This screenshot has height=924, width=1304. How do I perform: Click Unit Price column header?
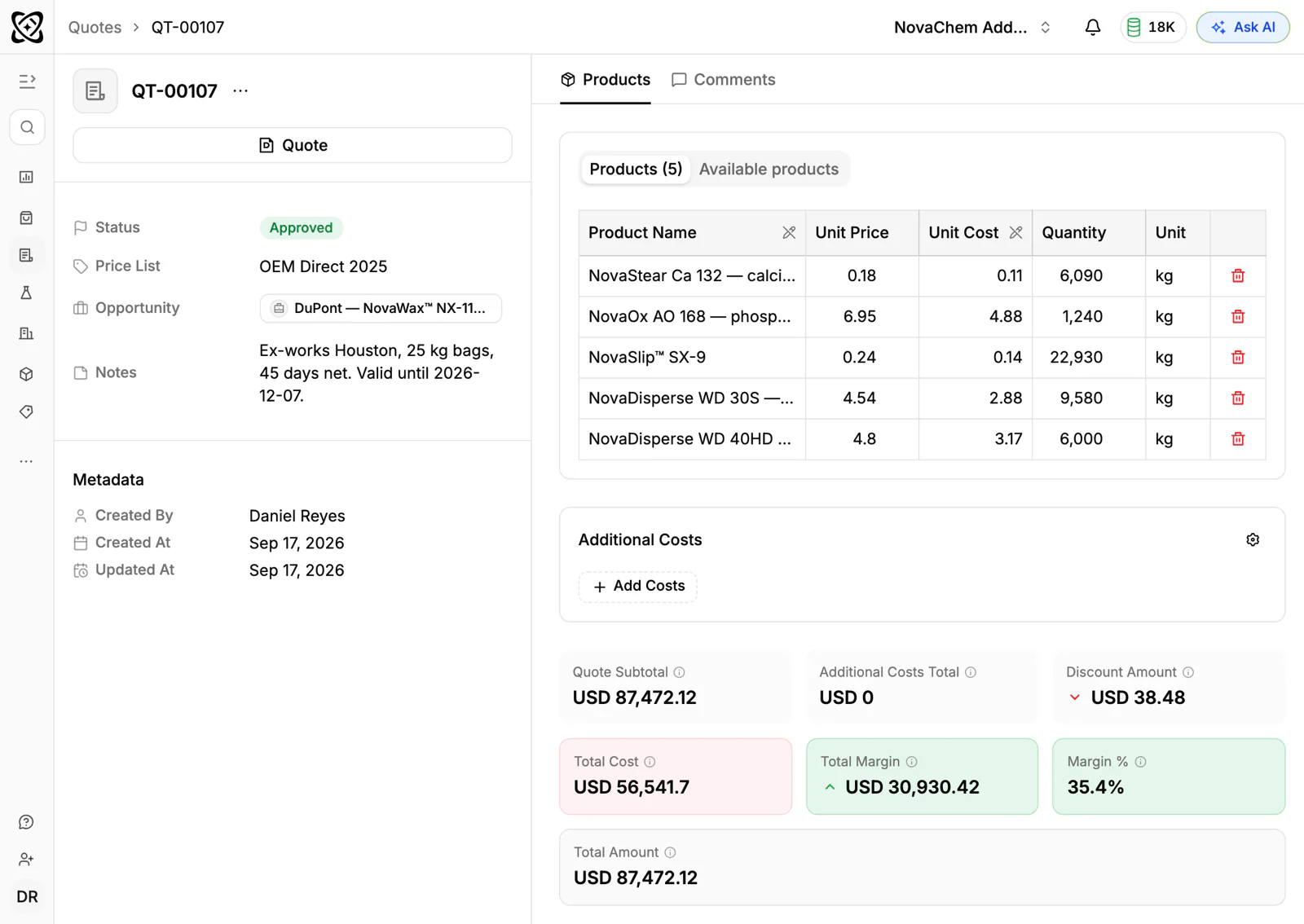pyautogui.click(x=862, y=233)
